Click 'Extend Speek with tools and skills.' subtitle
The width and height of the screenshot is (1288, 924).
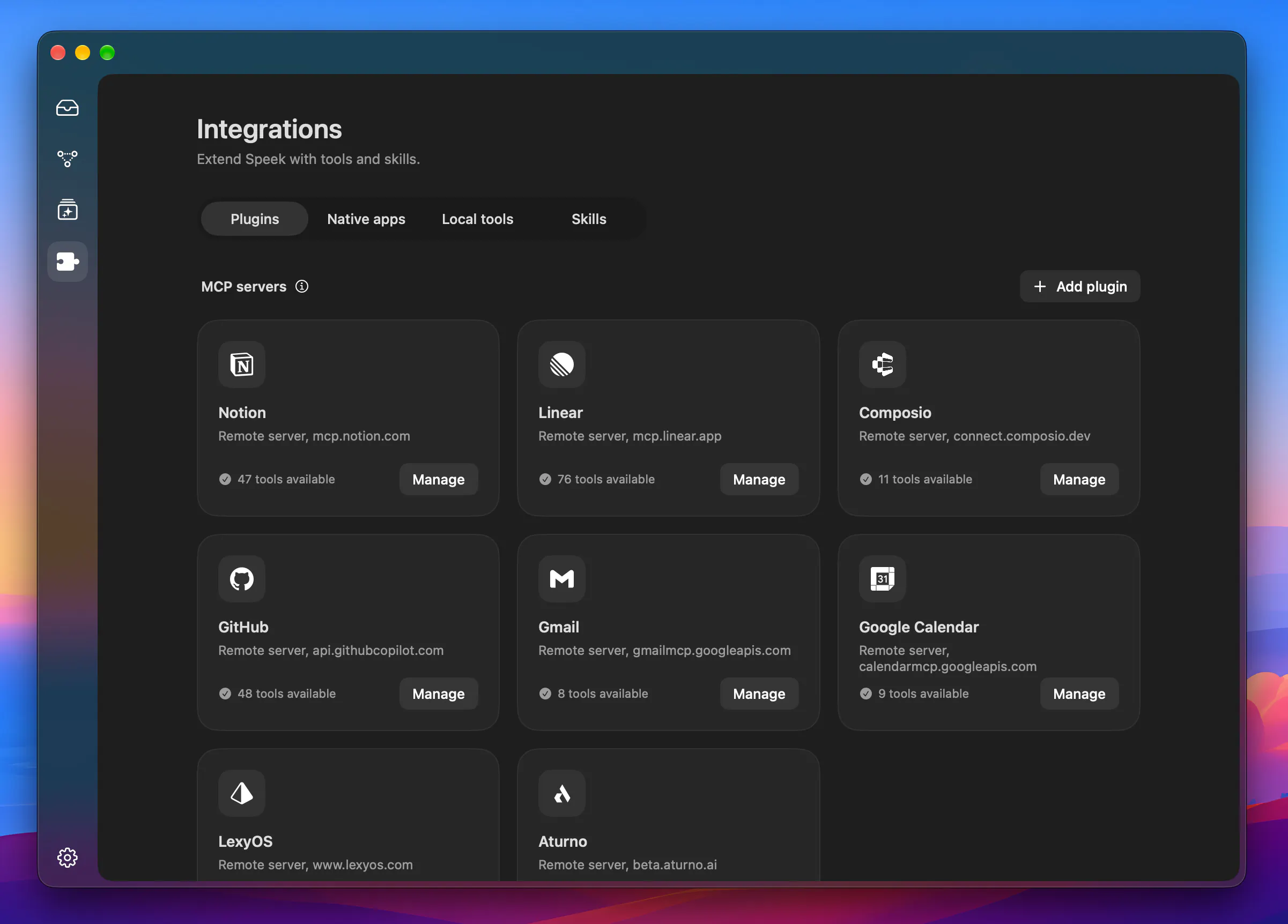(308, 159)
